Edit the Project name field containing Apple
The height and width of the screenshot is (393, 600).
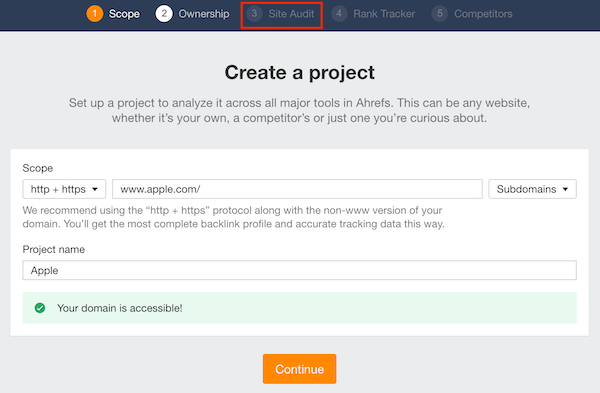click(299, 270)
